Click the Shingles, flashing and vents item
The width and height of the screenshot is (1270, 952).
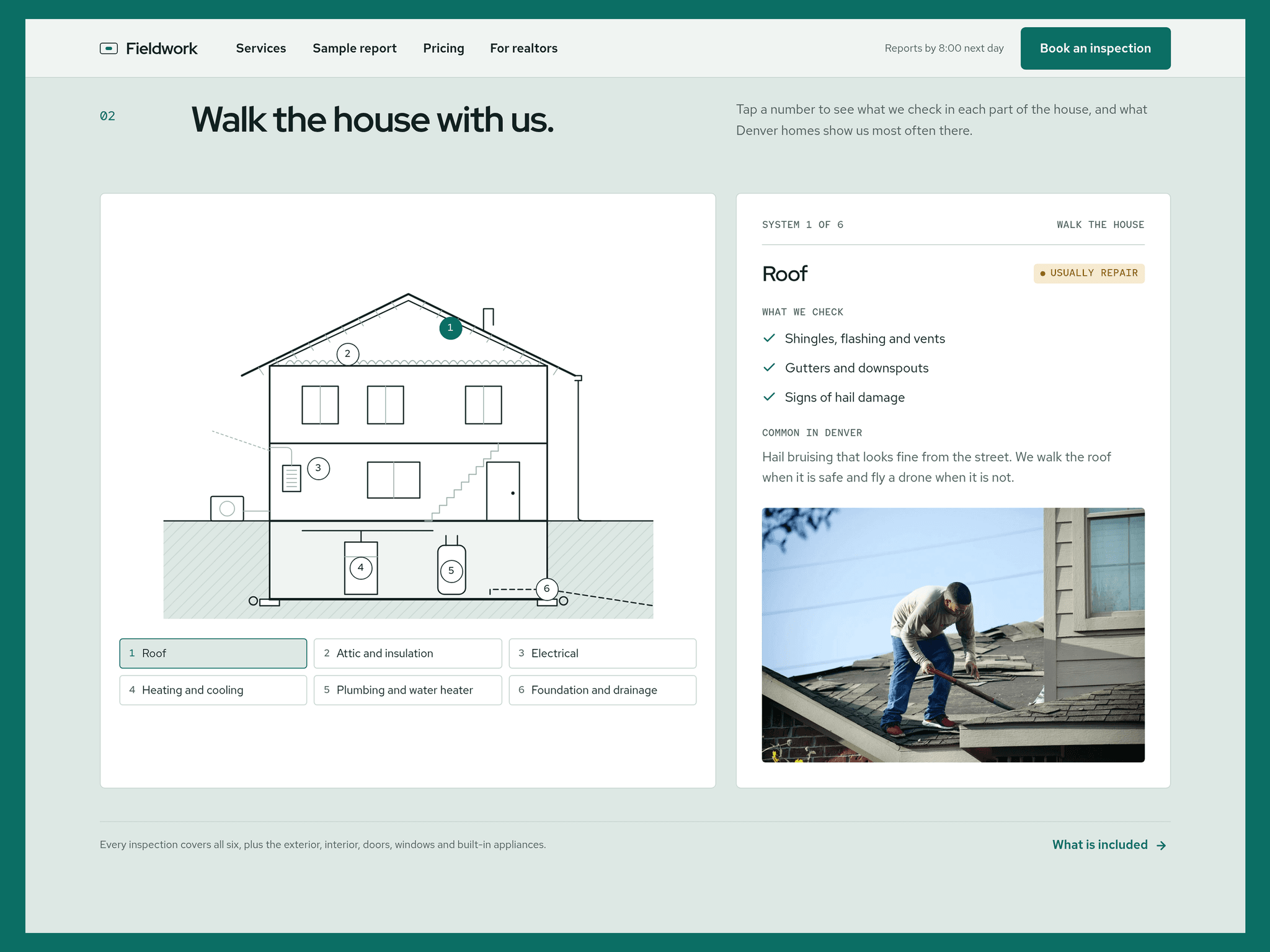click(x=854, y=338)
